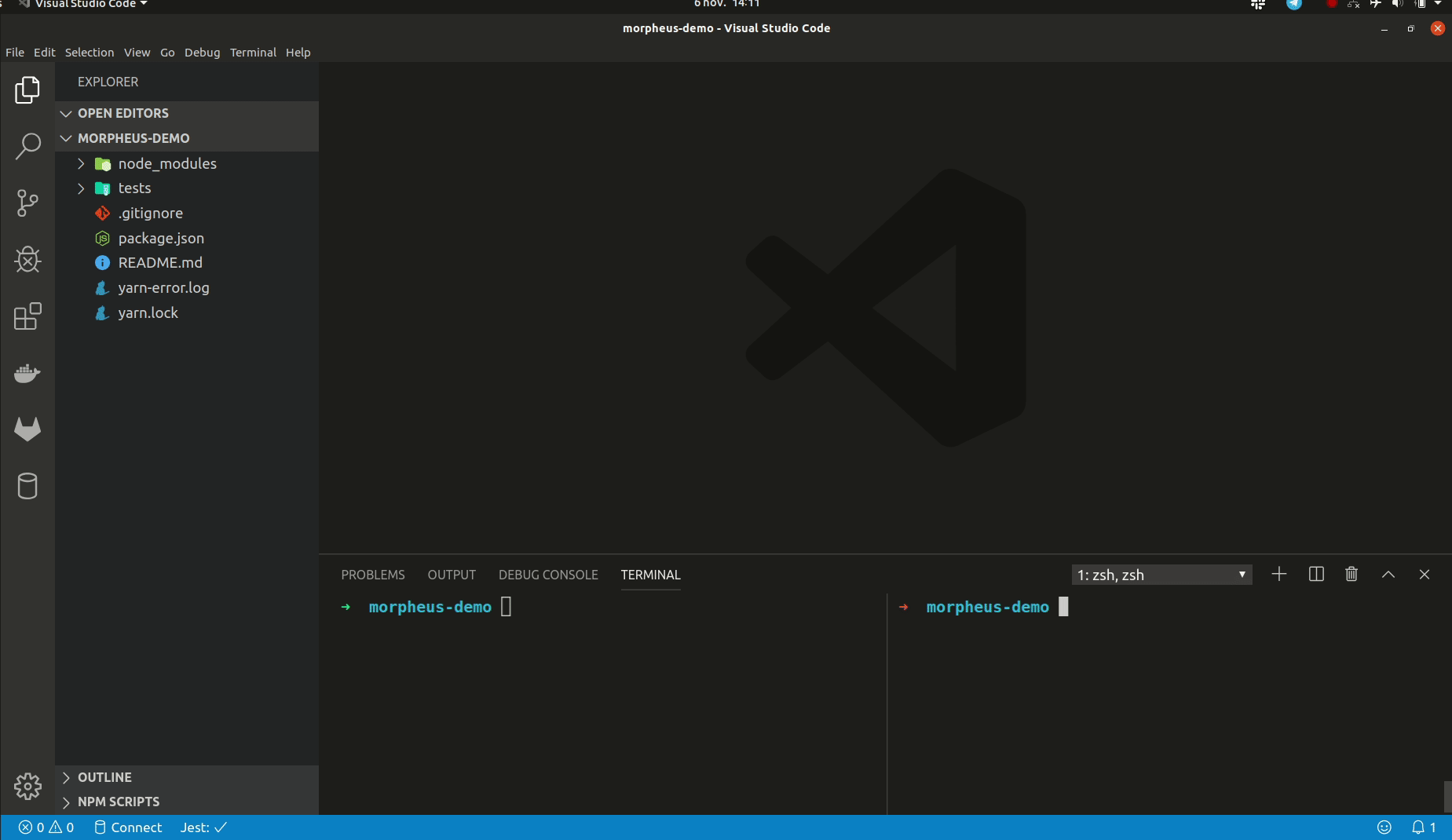Expand the node_modules folder
Screen dimensions: 1452x840
pyautogui.click(x=187, y=163)
